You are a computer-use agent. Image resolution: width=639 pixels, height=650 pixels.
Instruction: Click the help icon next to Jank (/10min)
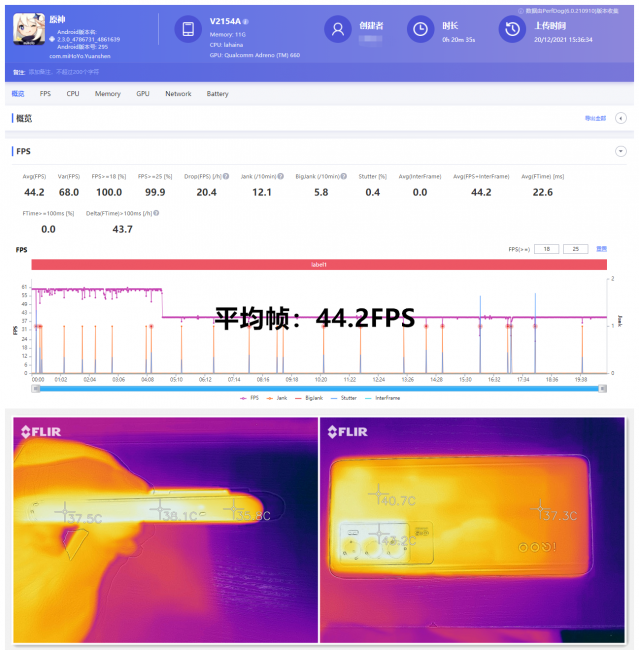click(281, 176)
